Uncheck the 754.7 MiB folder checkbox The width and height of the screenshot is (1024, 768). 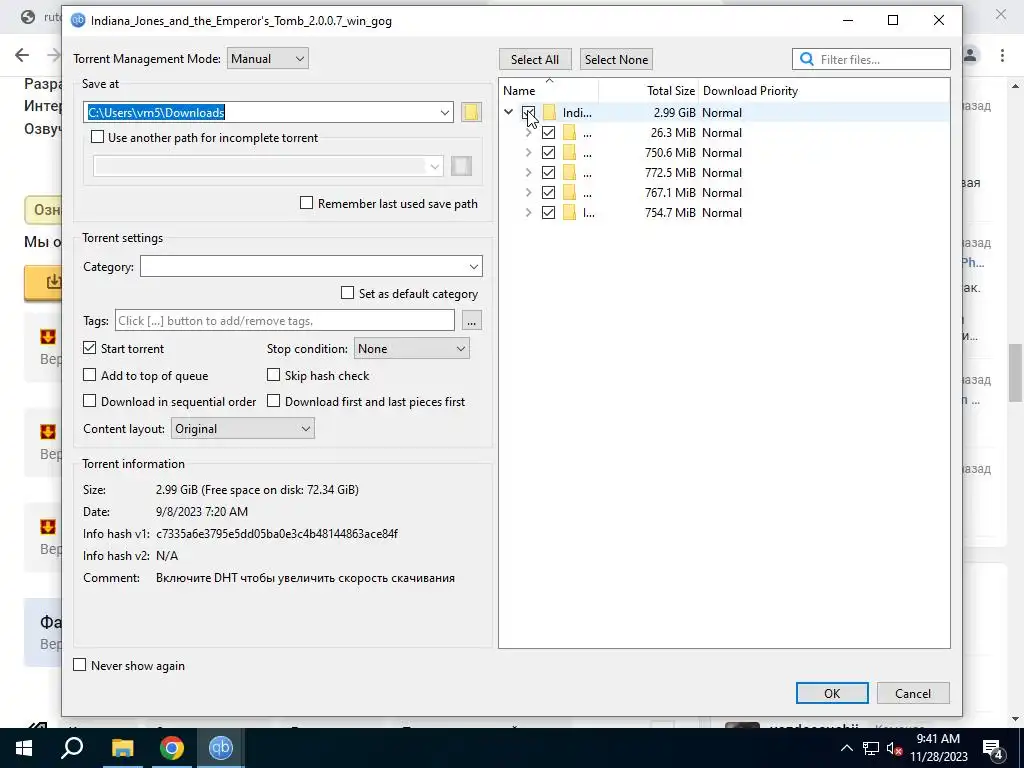(x=549, y=213)
